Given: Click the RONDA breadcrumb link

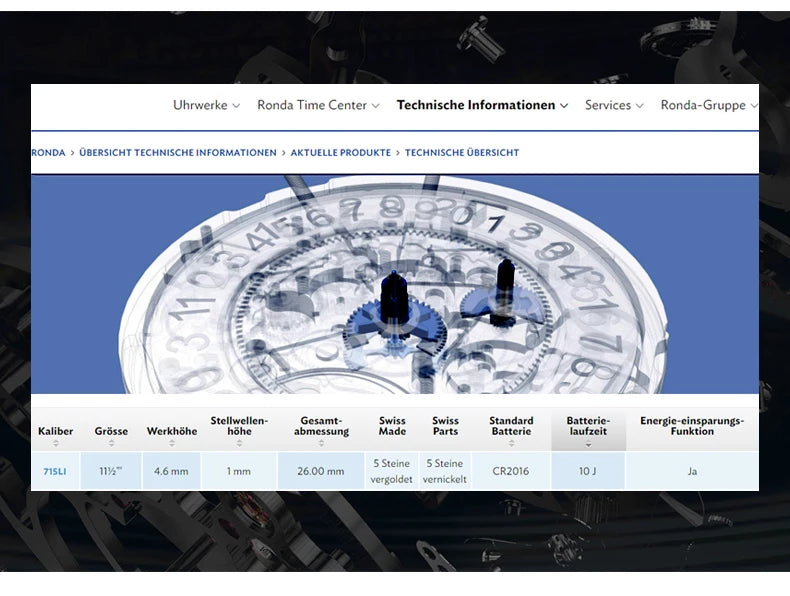Looking at the screenshot, I should (48, 153).
